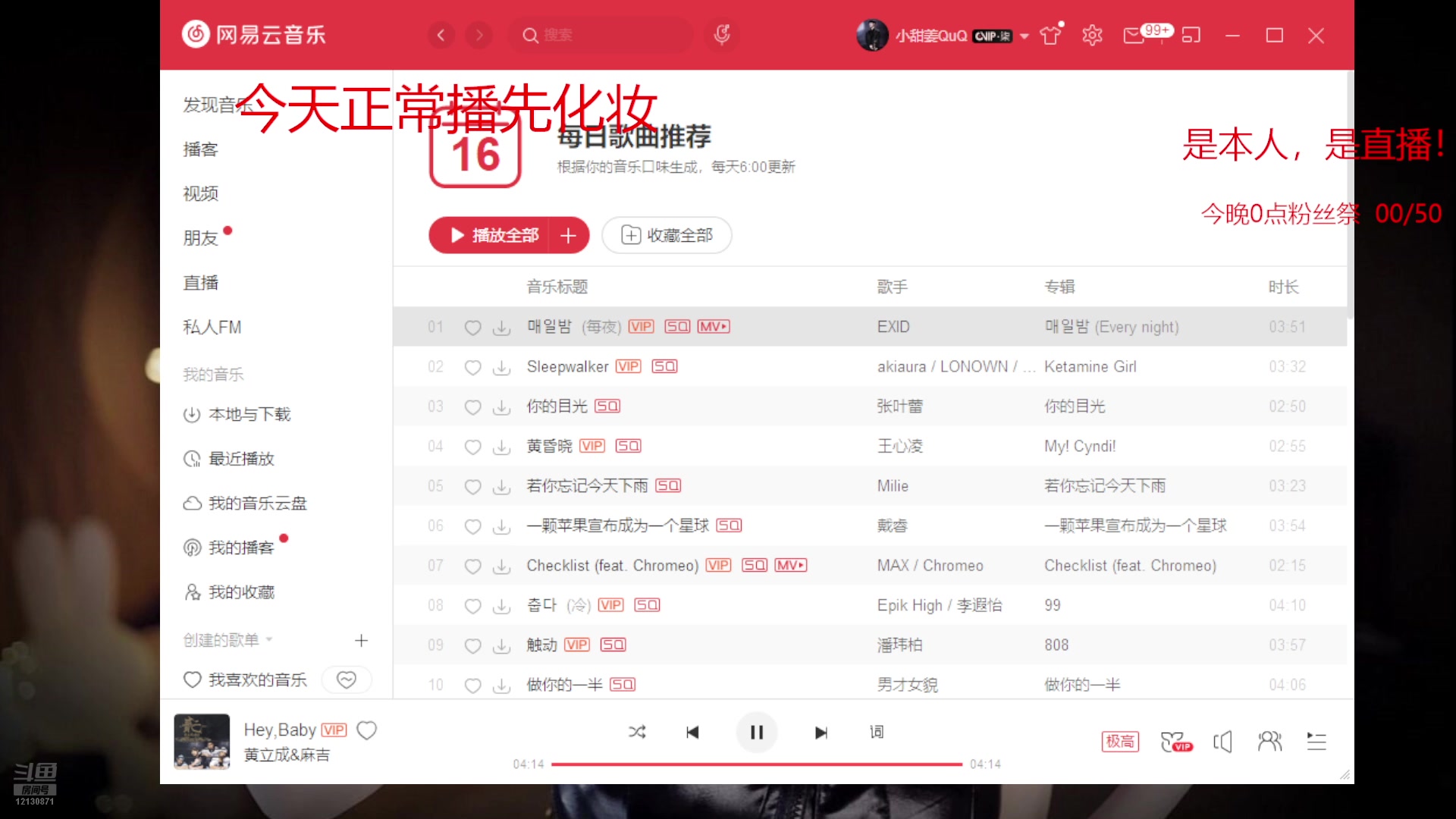Like Sleepwalker with its heart icon
Viewport: 1456px width, 819px height.
[x=472, y=367]
